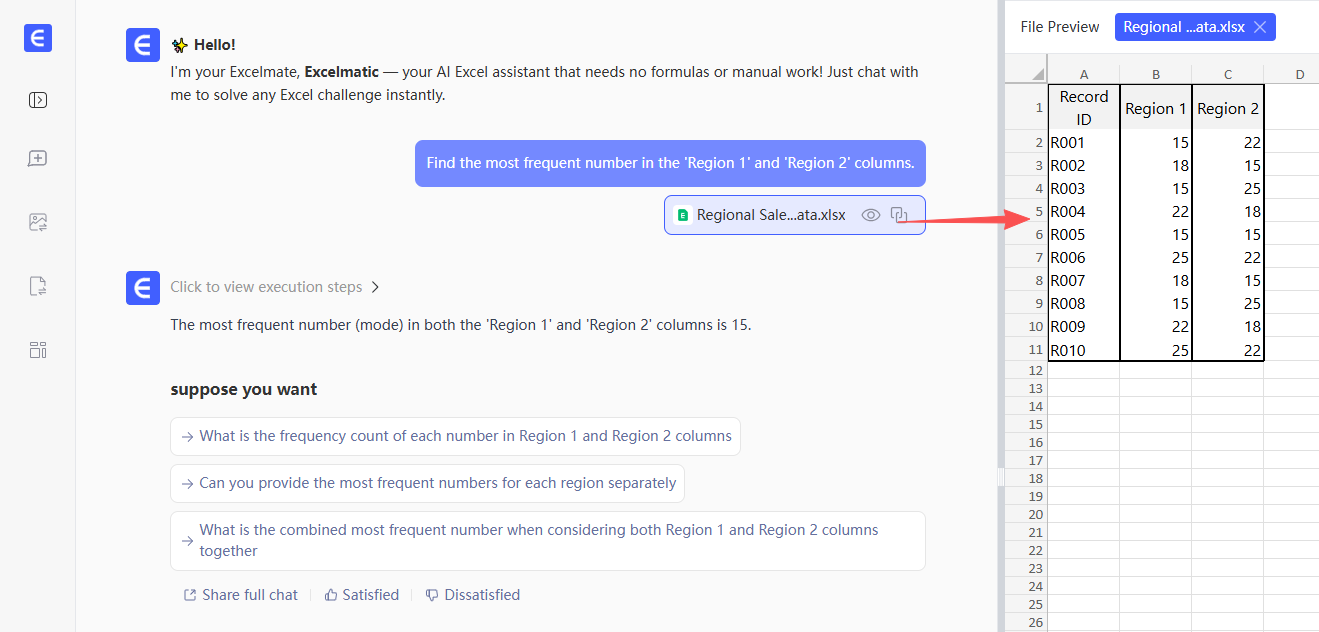Click the Region 2 header cell

1228,108
